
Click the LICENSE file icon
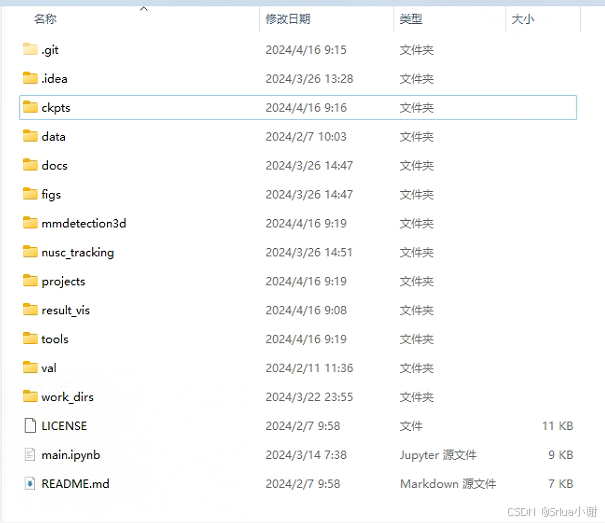30,425
